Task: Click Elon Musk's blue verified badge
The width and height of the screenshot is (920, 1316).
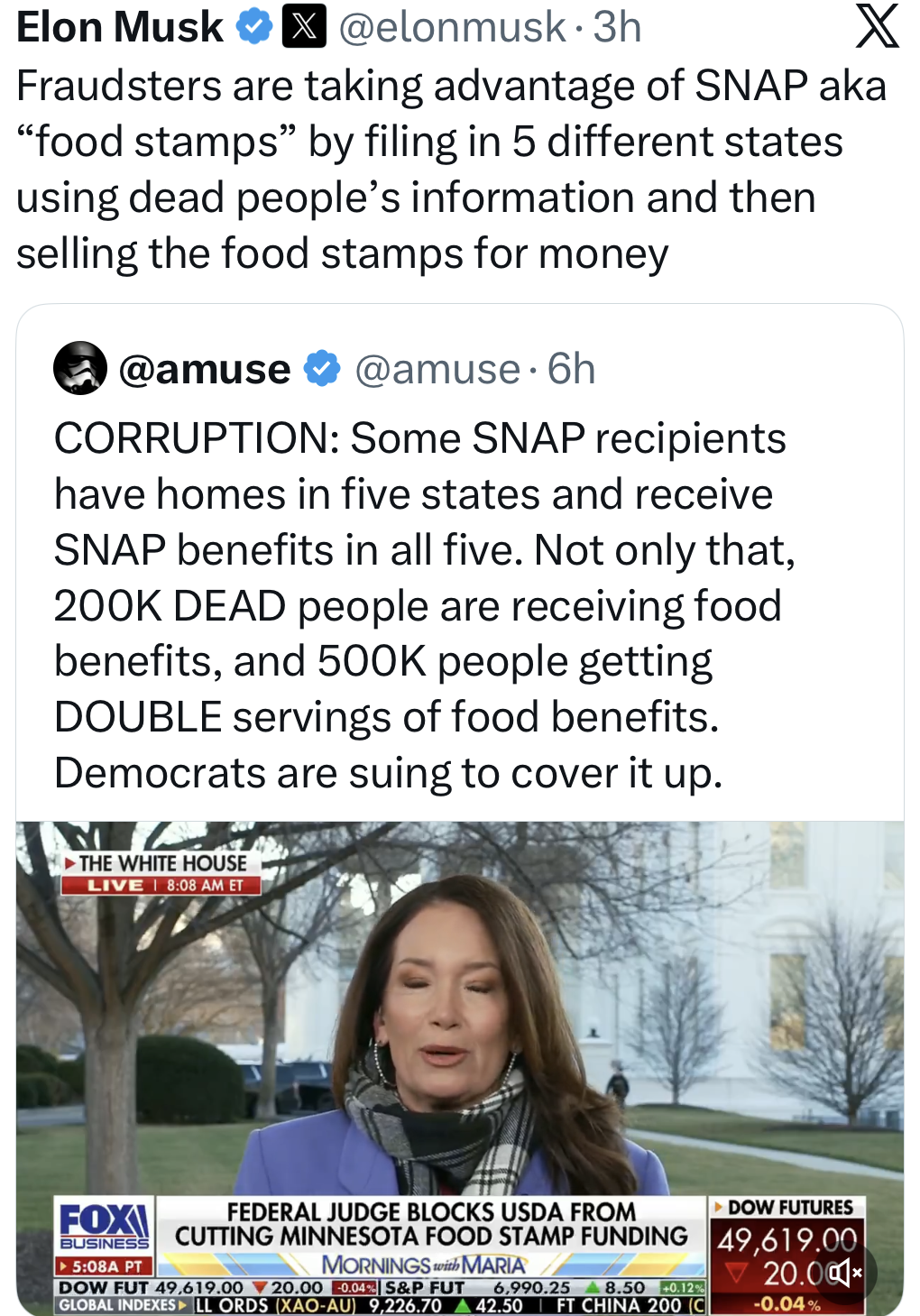Action: coord(254,27)
